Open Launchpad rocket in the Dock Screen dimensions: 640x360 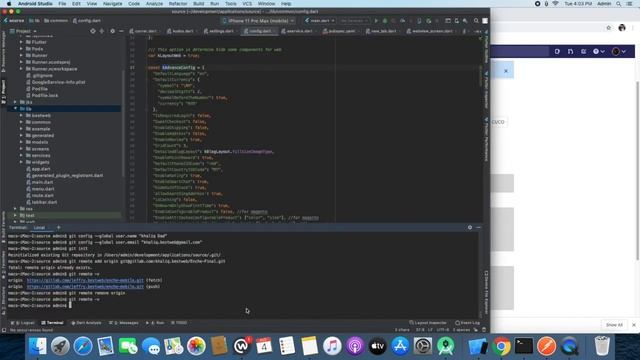click(60, 346)
